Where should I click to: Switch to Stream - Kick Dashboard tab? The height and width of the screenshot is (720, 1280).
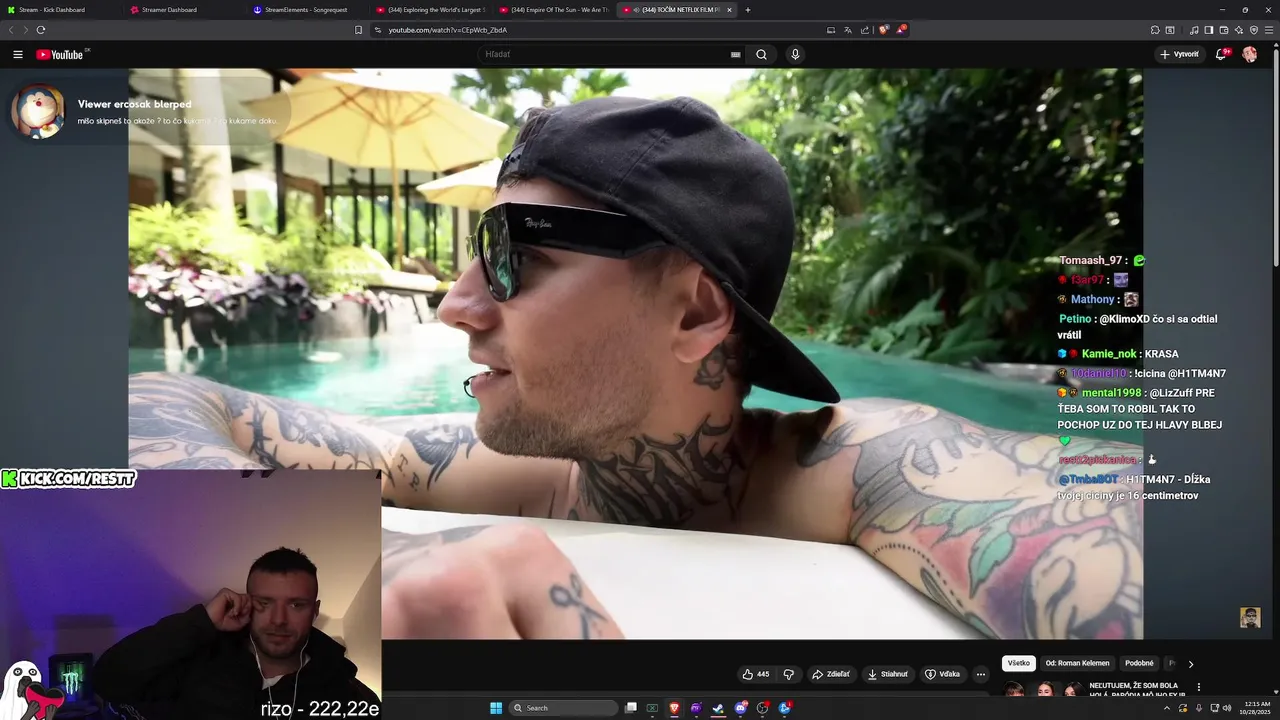[x=60, y=10]
